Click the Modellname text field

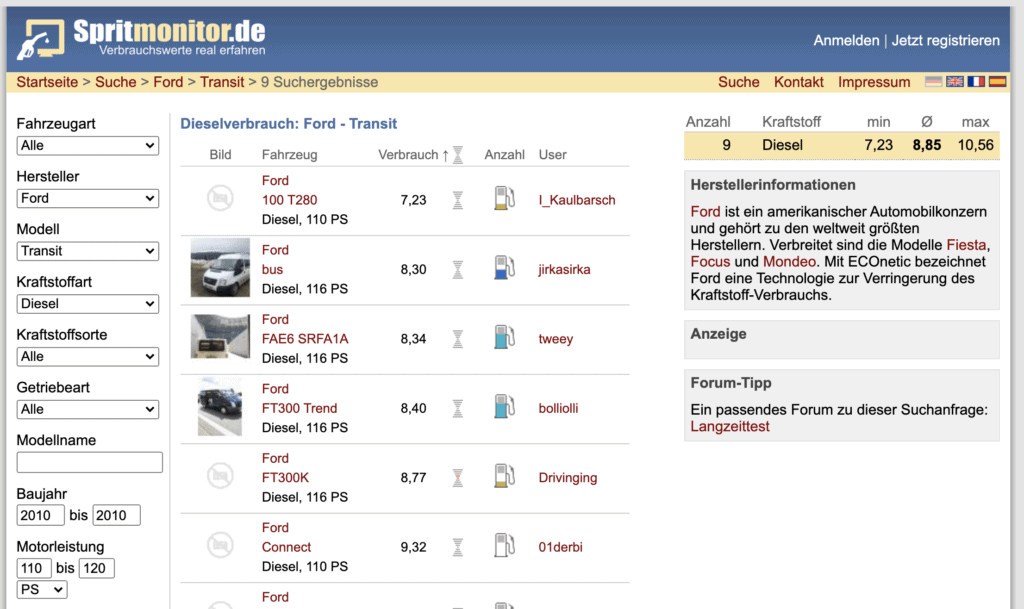tap(89, 462)
